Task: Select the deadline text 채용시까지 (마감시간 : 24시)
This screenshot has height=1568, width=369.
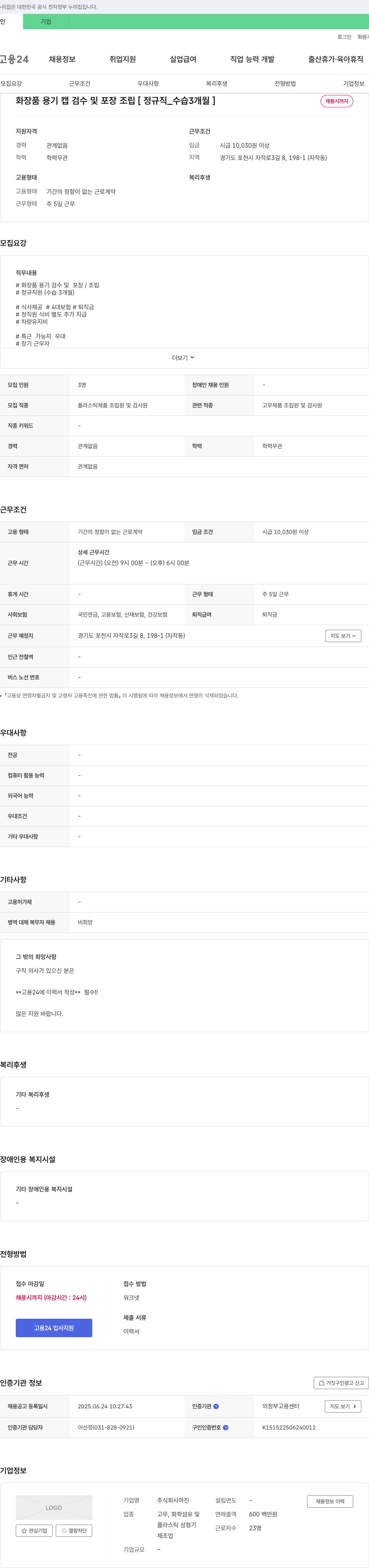Action: click(x=51, y=1297)
